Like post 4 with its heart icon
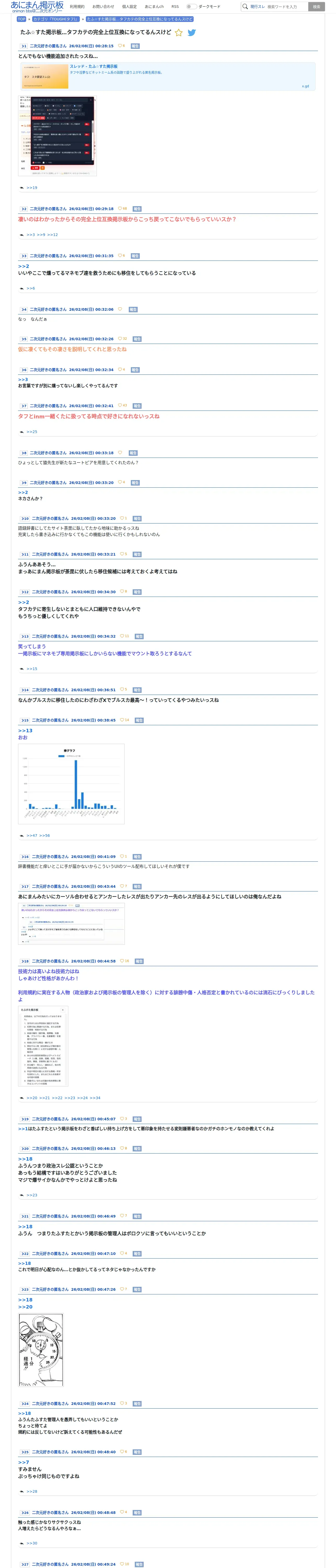The height and width of the screenshot is (1568, 336). point(120,309)
